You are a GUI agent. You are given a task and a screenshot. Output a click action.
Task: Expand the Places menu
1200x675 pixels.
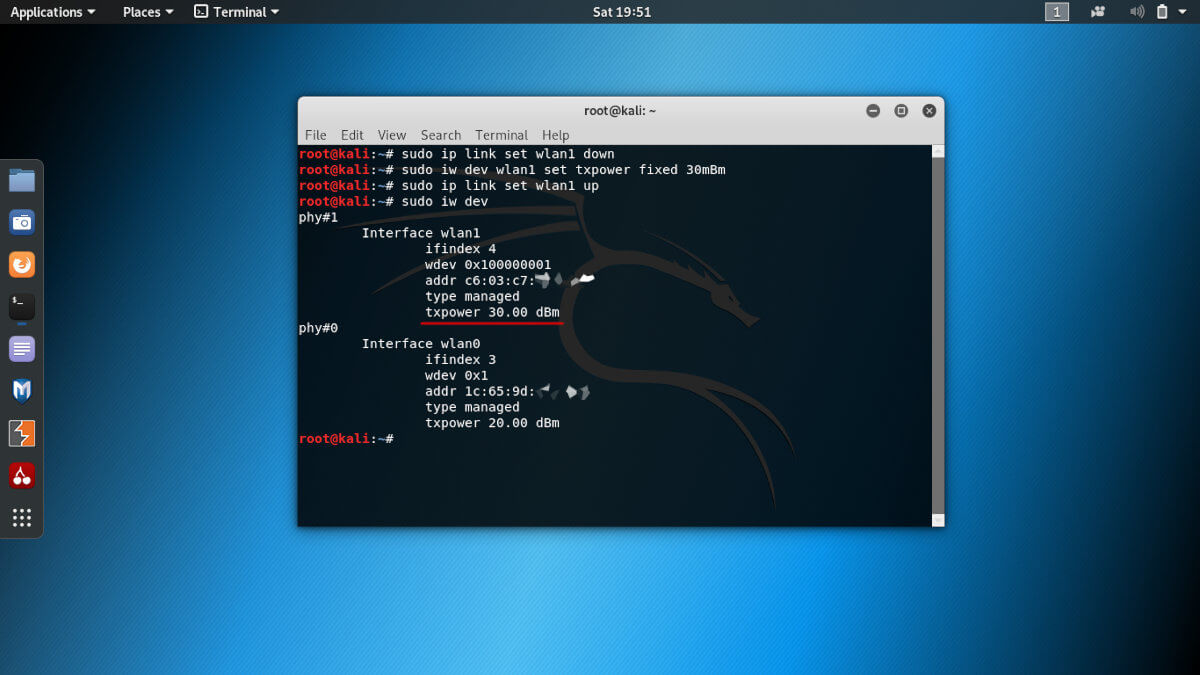pyautogui.click(x=147, y=12)
